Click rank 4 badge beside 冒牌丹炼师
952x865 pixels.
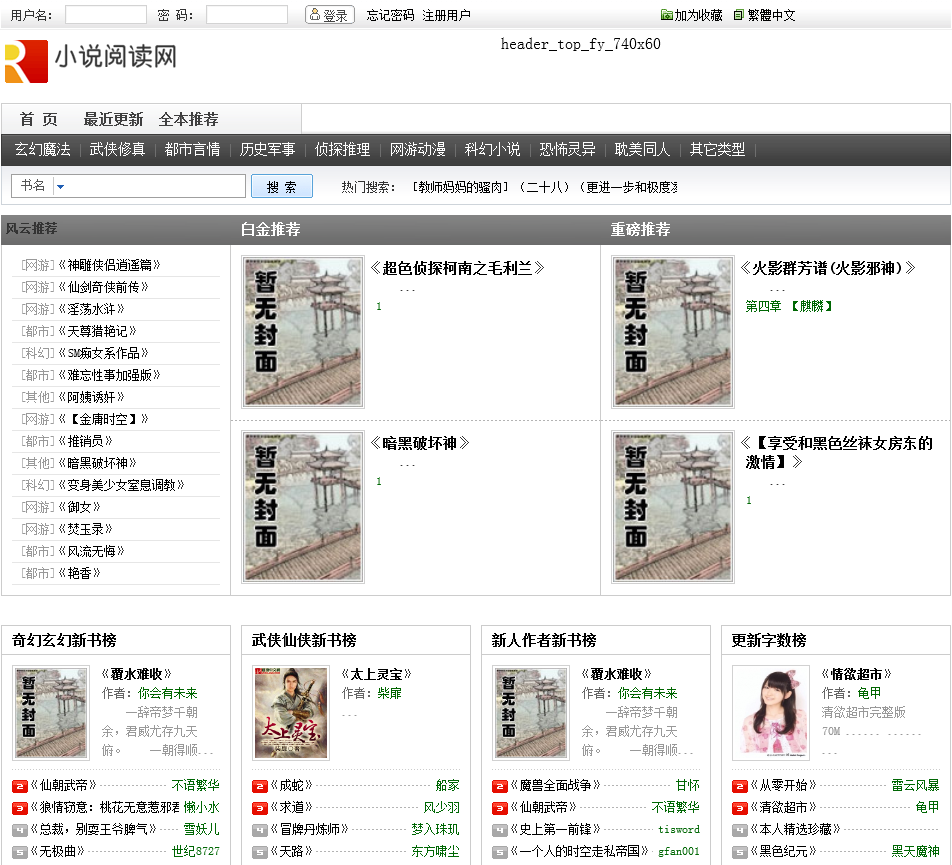(x=260, y=830)
